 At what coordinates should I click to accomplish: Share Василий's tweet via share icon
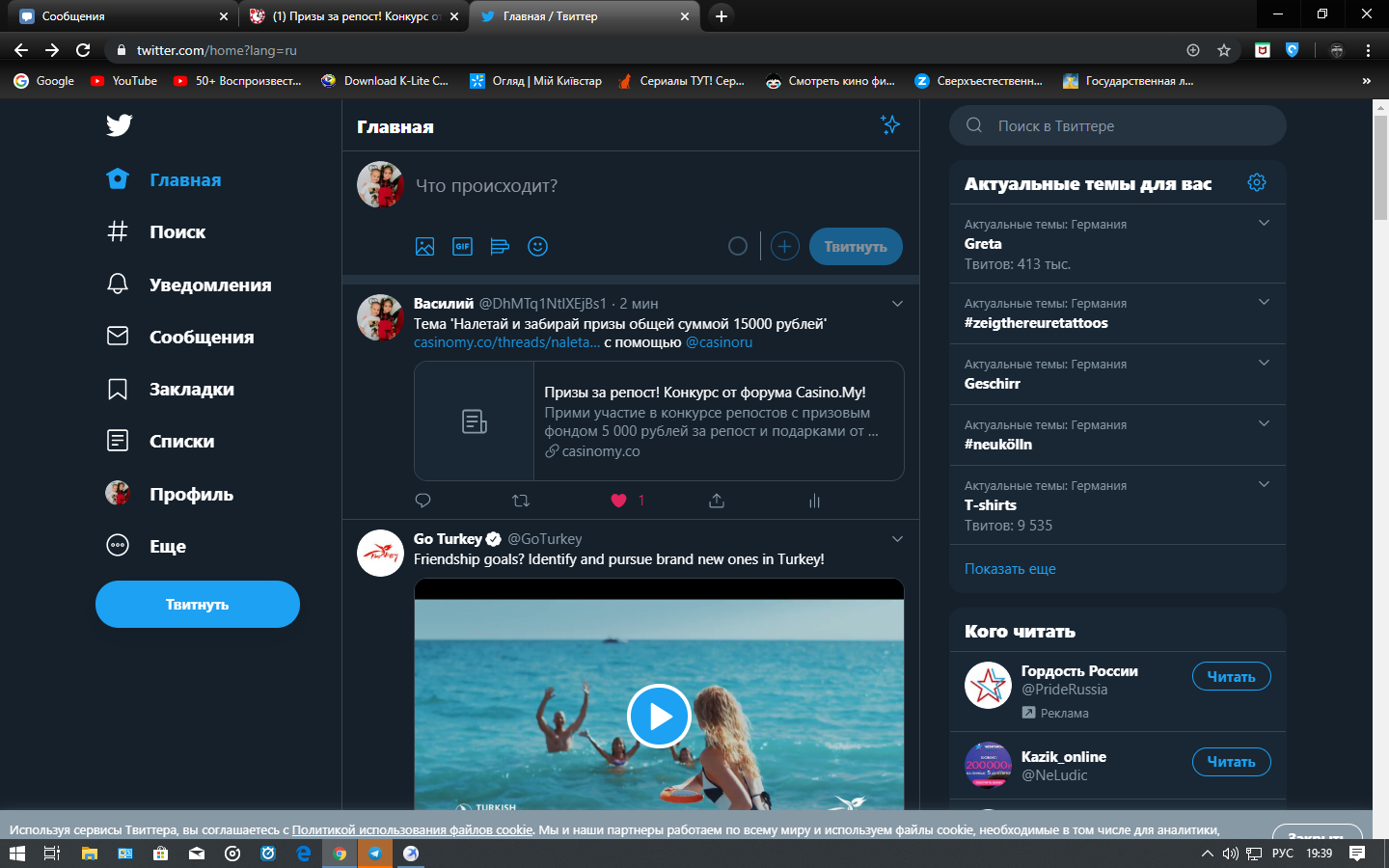click(x=716, y=501)
